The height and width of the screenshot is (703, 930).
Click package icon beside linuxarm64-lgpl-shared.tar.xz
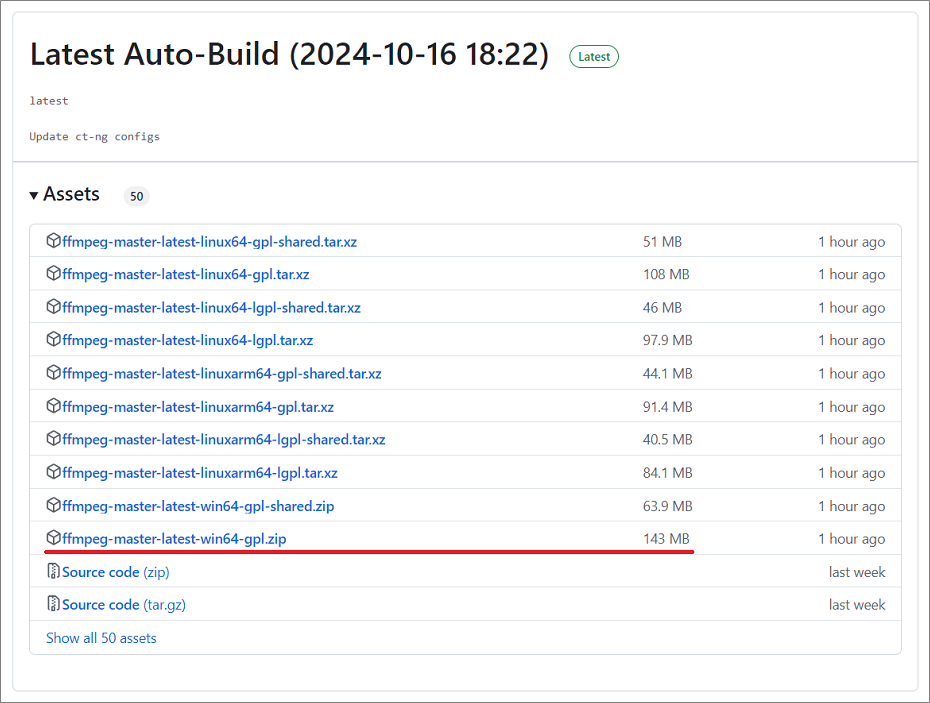[x=53, y=438]
